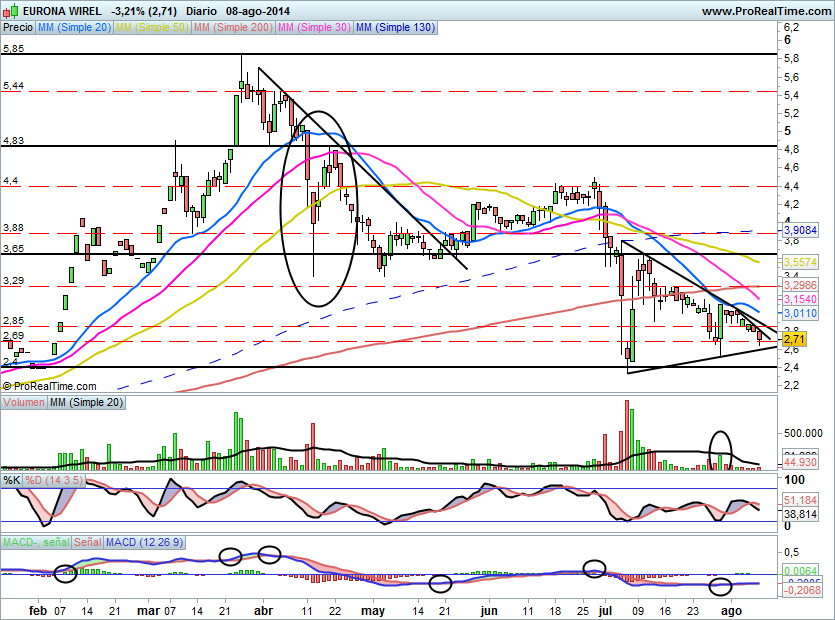This screenshot has width=835, height=620.
Task: Click the abr month label on the time axis
Action: coord(264,611)
